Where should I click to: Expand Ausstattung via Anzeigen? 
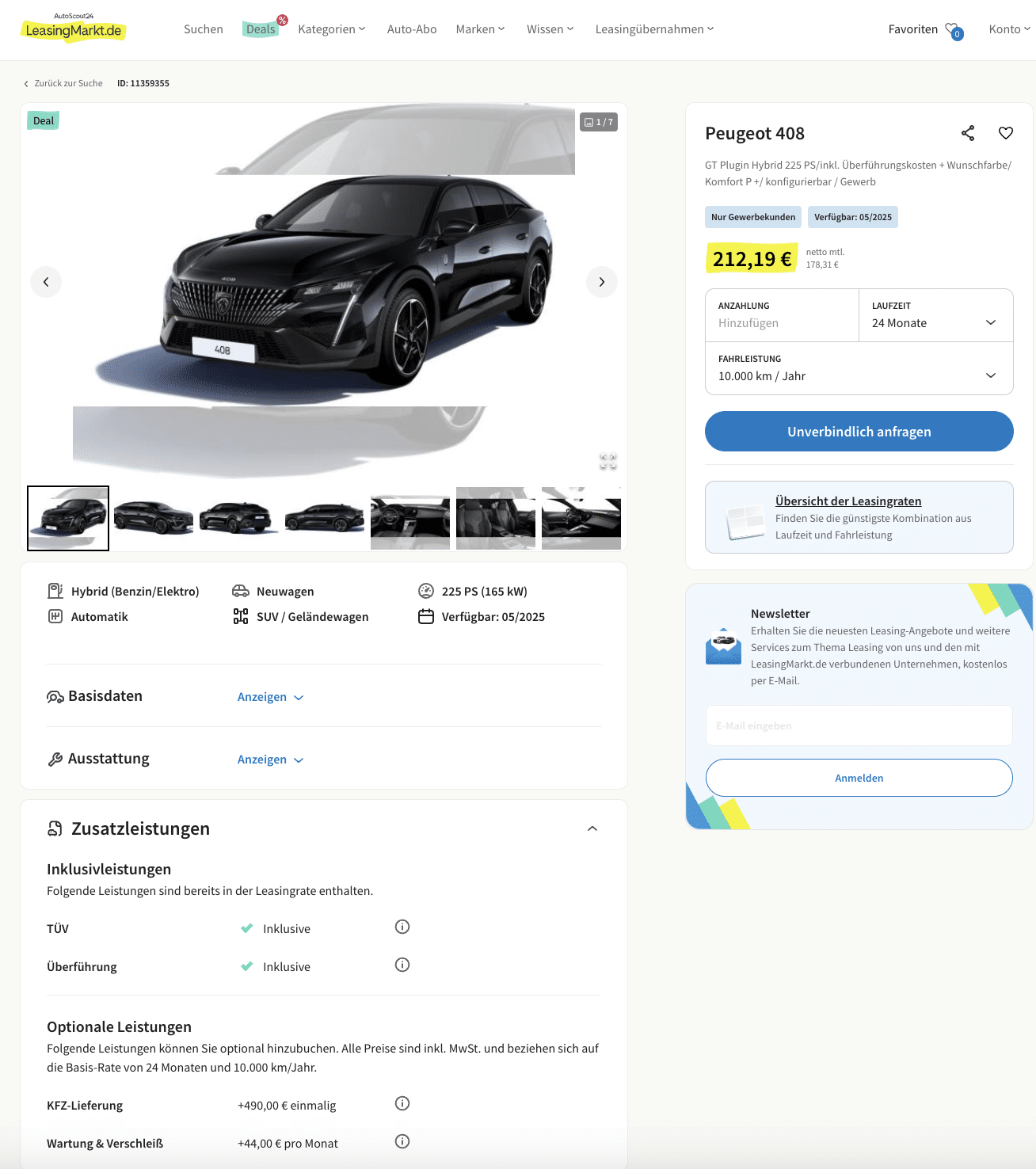pos(270,760)
